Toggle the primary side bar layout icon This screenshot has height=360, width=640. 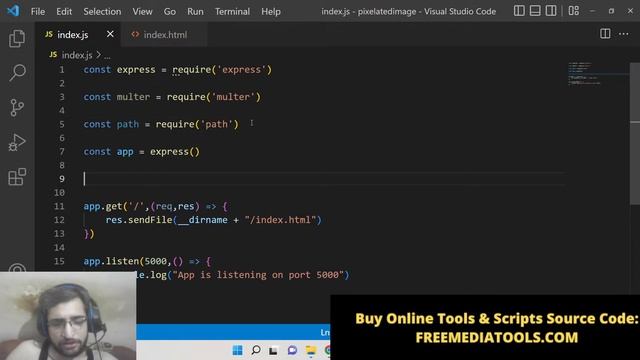coord(519,11)
